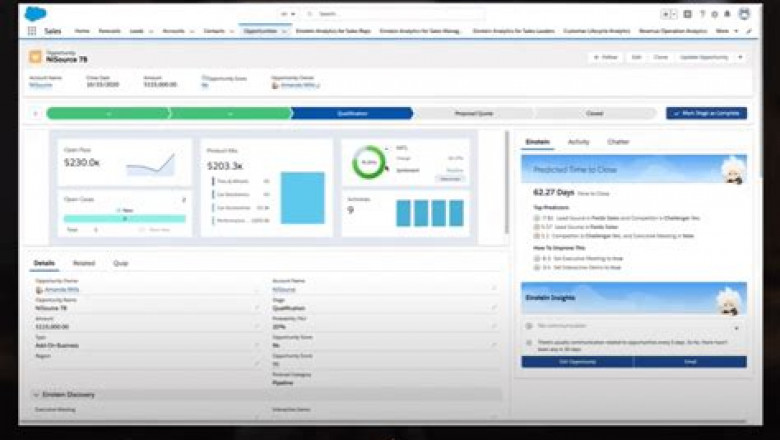Click Mark Stage as Complete button
The width and height of the screenshot is (780, 440).
pos(706,113)
